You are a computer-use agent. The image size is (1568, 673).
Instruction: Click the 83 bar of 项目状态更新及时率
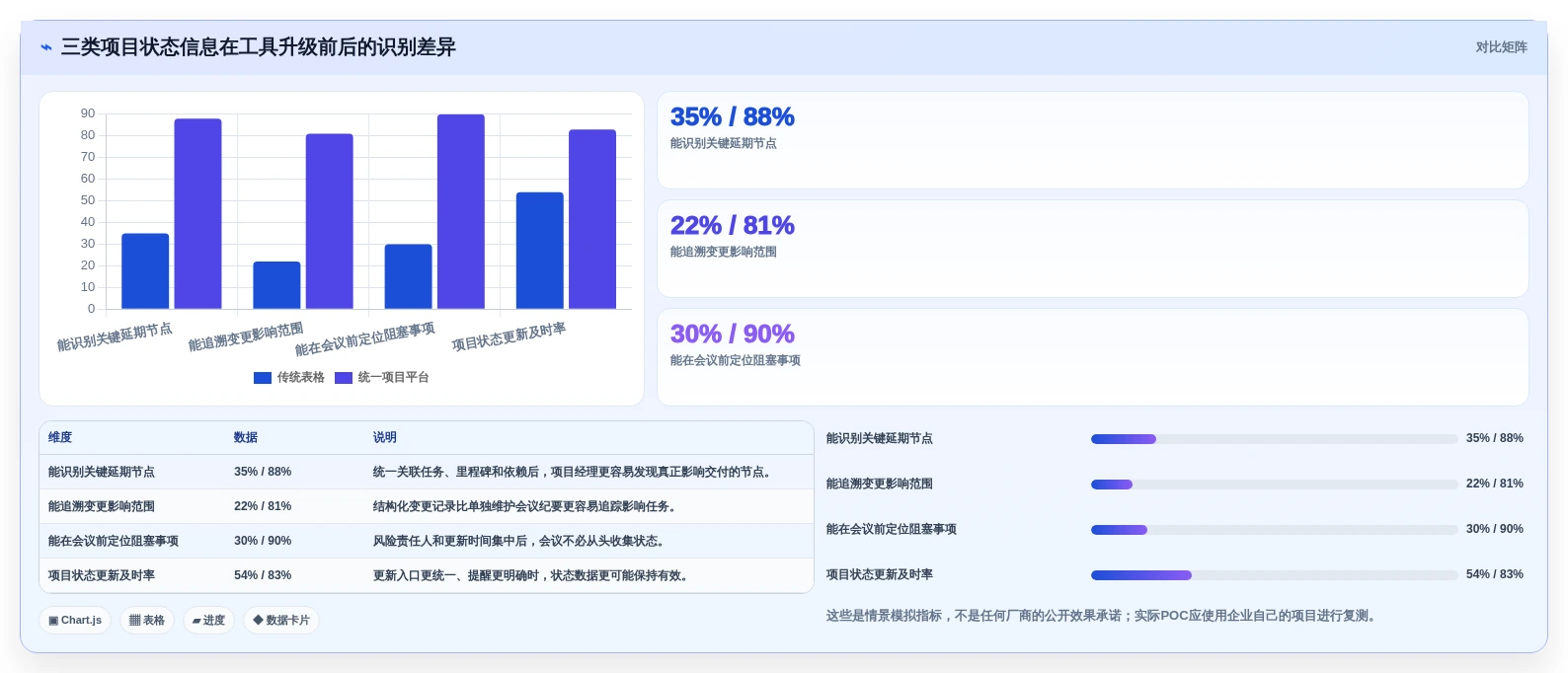(592, 219)
